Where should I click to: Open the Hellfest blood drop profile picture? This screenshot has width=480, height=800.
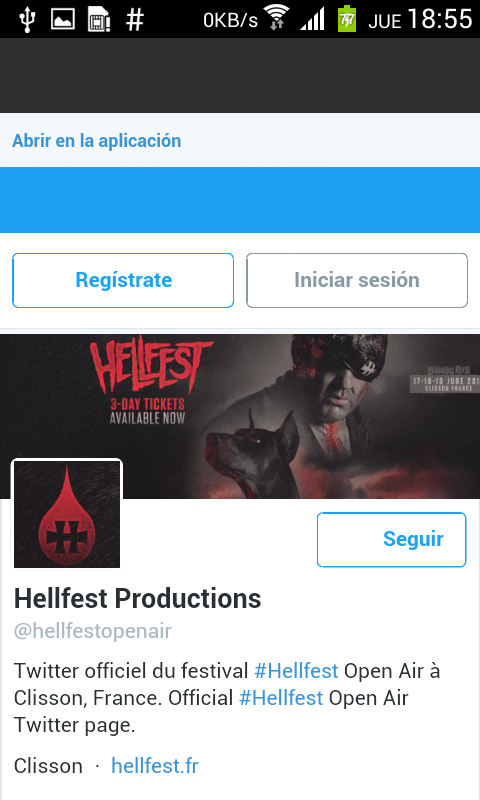pyautogui.click(x=67, y=514)
